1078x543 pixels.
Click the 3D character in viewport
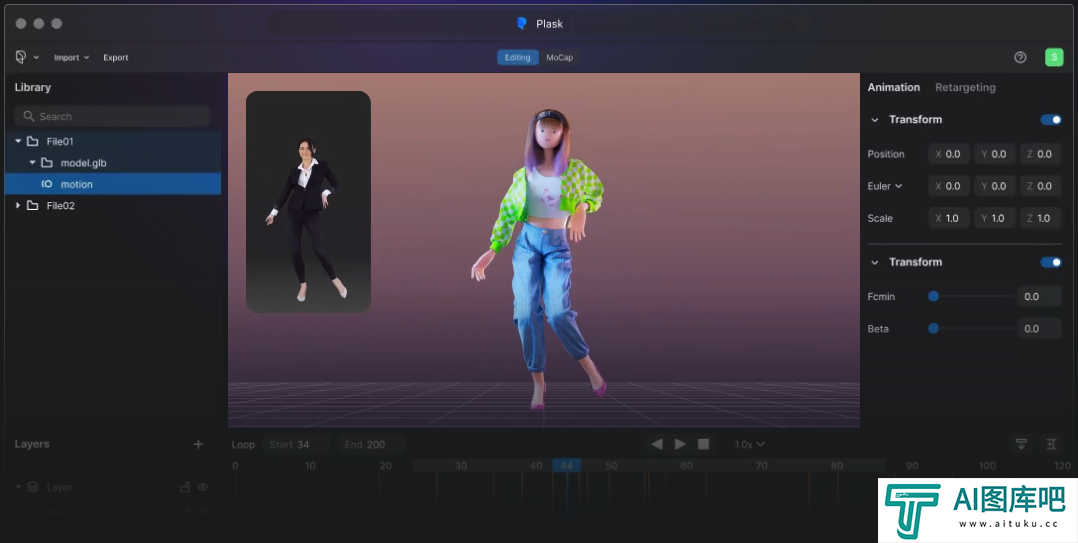(x=540, y=258)
